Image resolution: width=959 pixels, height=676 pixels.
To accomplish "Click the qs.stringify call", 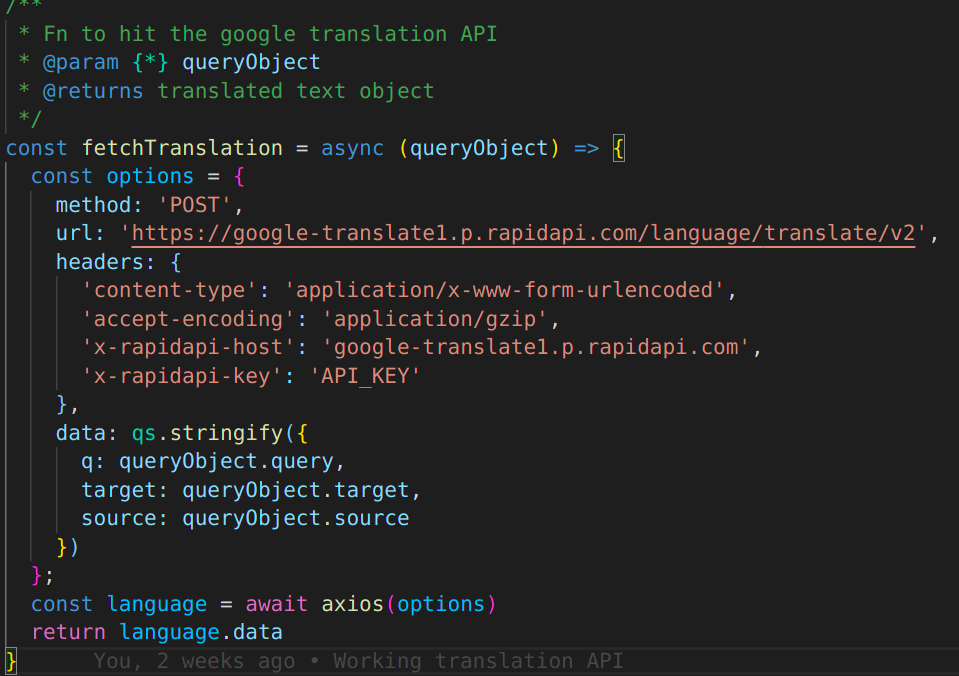I will (x=207, y=433).
